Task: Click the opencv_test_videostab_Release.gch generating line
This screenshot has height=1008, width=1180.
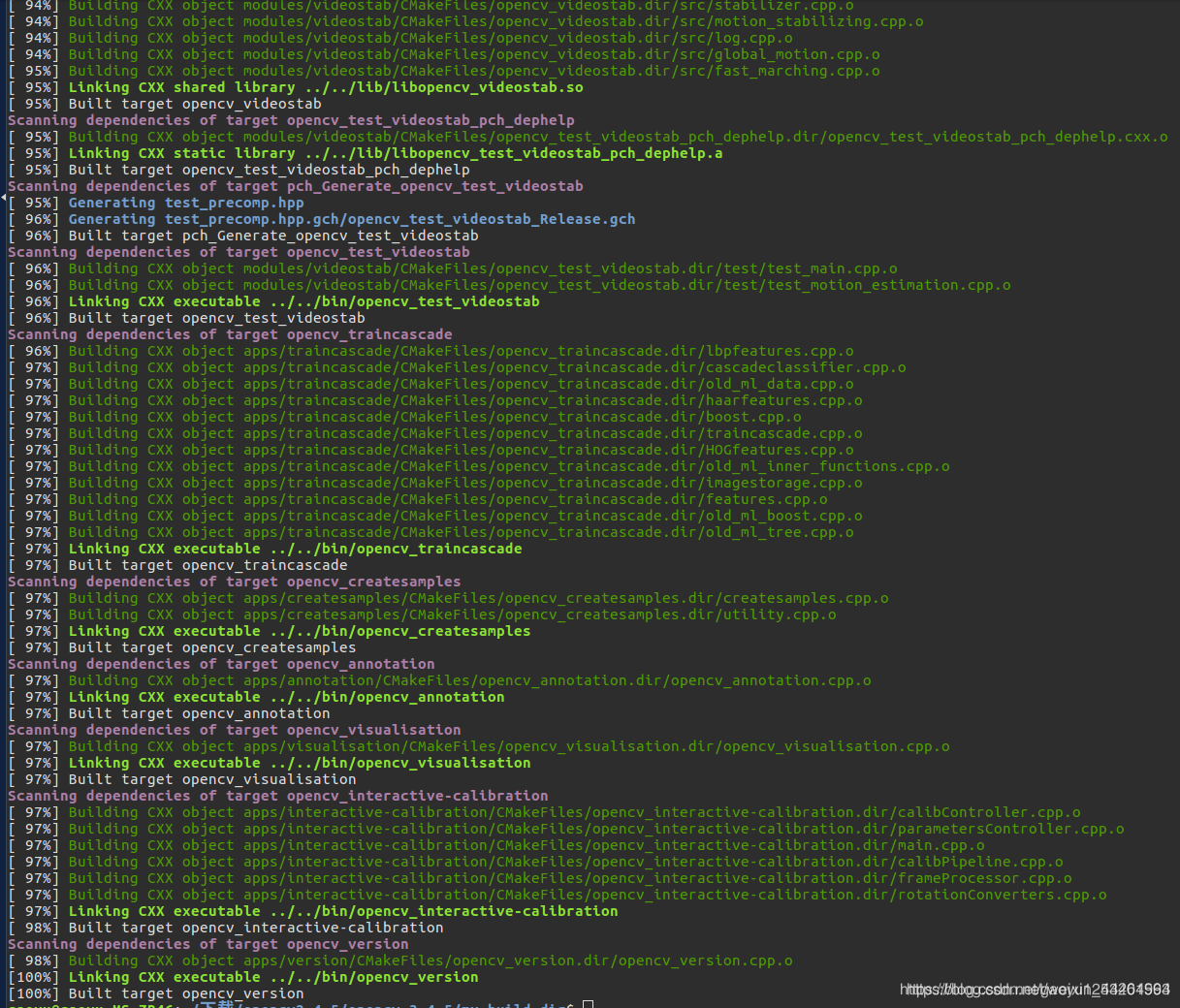Action: tap(322, 219)
